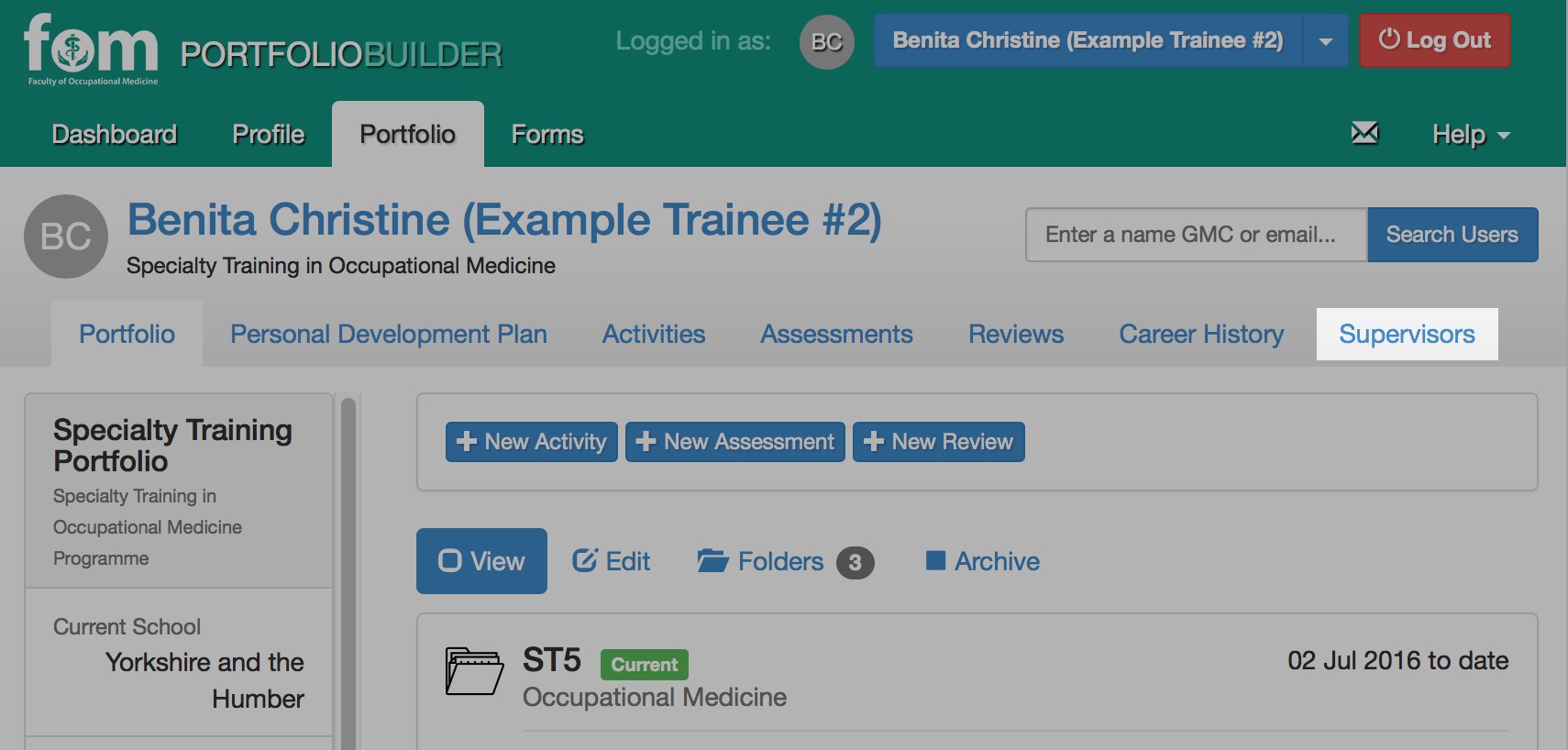Click the Search Users button

1452,235
